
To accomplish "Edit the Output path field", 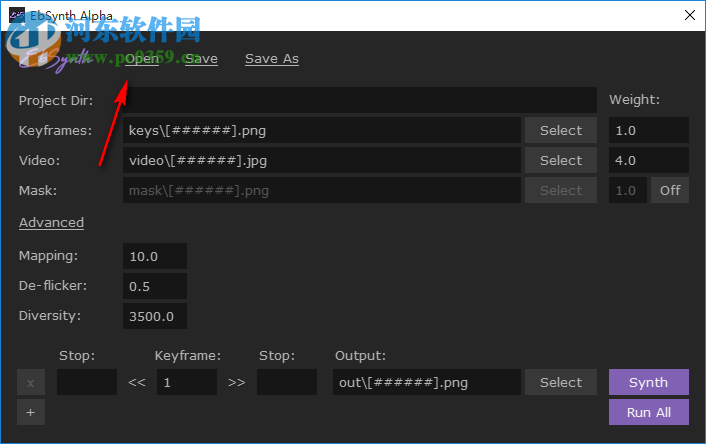I will click(427, 382).
